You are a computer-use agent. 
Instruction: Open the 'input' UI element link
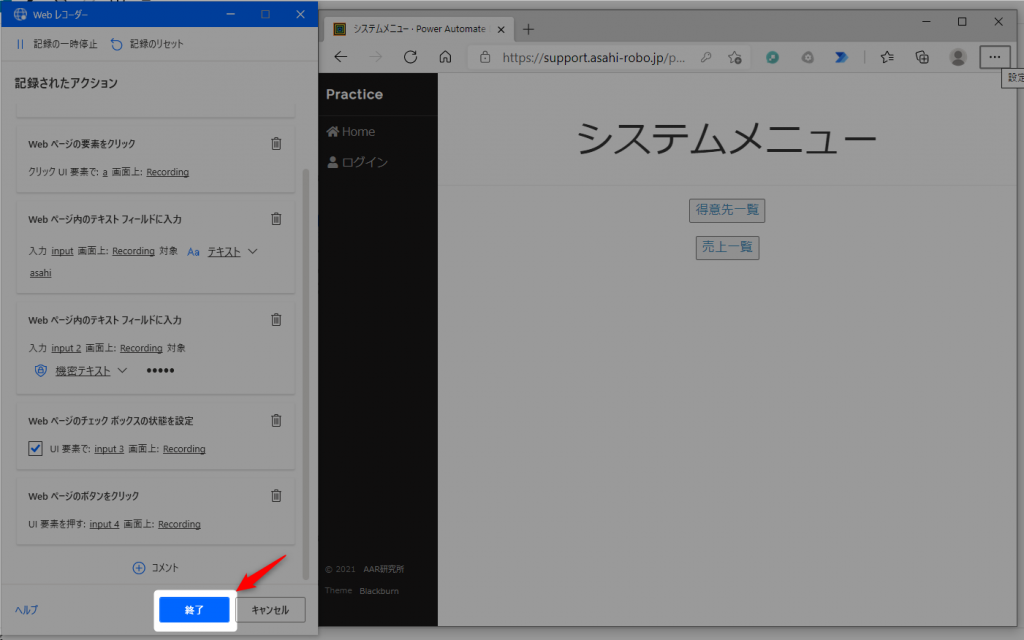click(62, 251)
